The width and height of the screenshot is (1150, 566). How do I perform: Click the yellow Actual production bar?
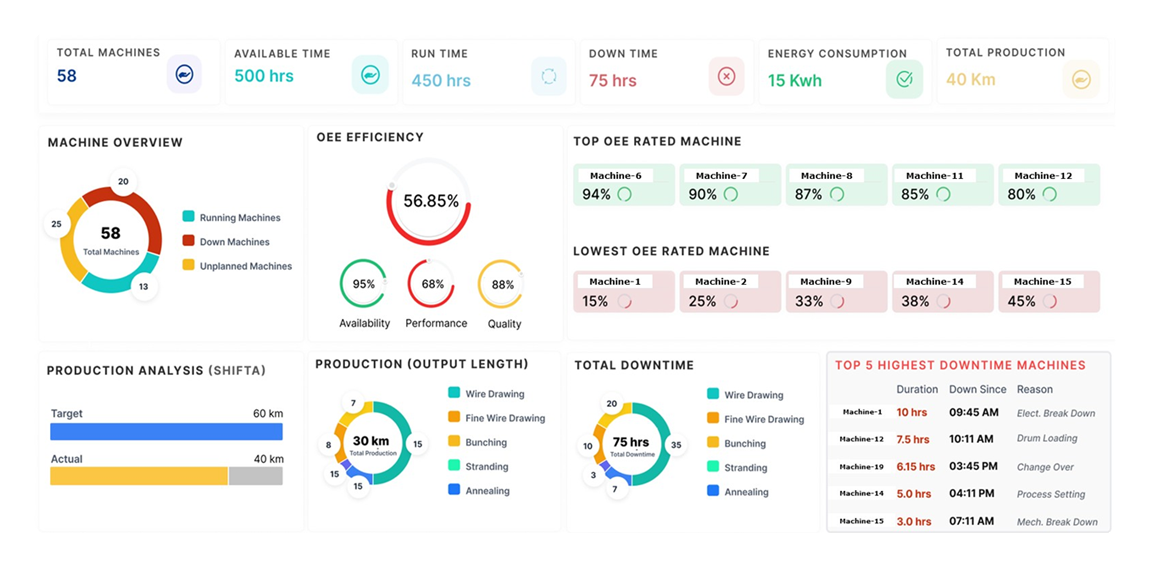click(x=139, y=476)
